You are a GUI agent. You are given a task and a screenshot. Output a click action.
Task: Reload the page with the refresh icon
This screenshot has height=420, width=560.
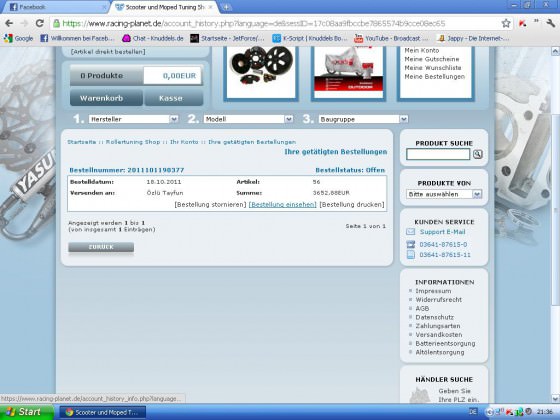point(39,24)
